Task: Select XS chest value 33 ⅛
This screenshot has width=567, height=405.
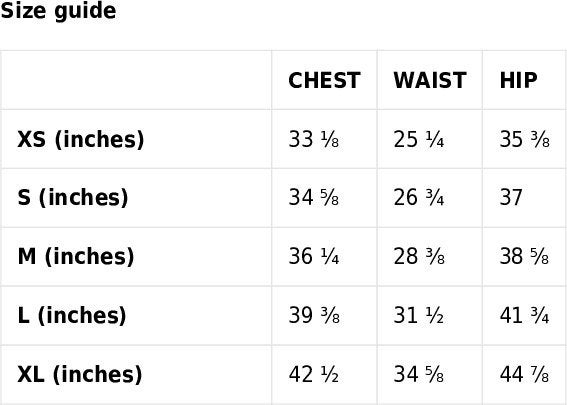Action: 314,139
